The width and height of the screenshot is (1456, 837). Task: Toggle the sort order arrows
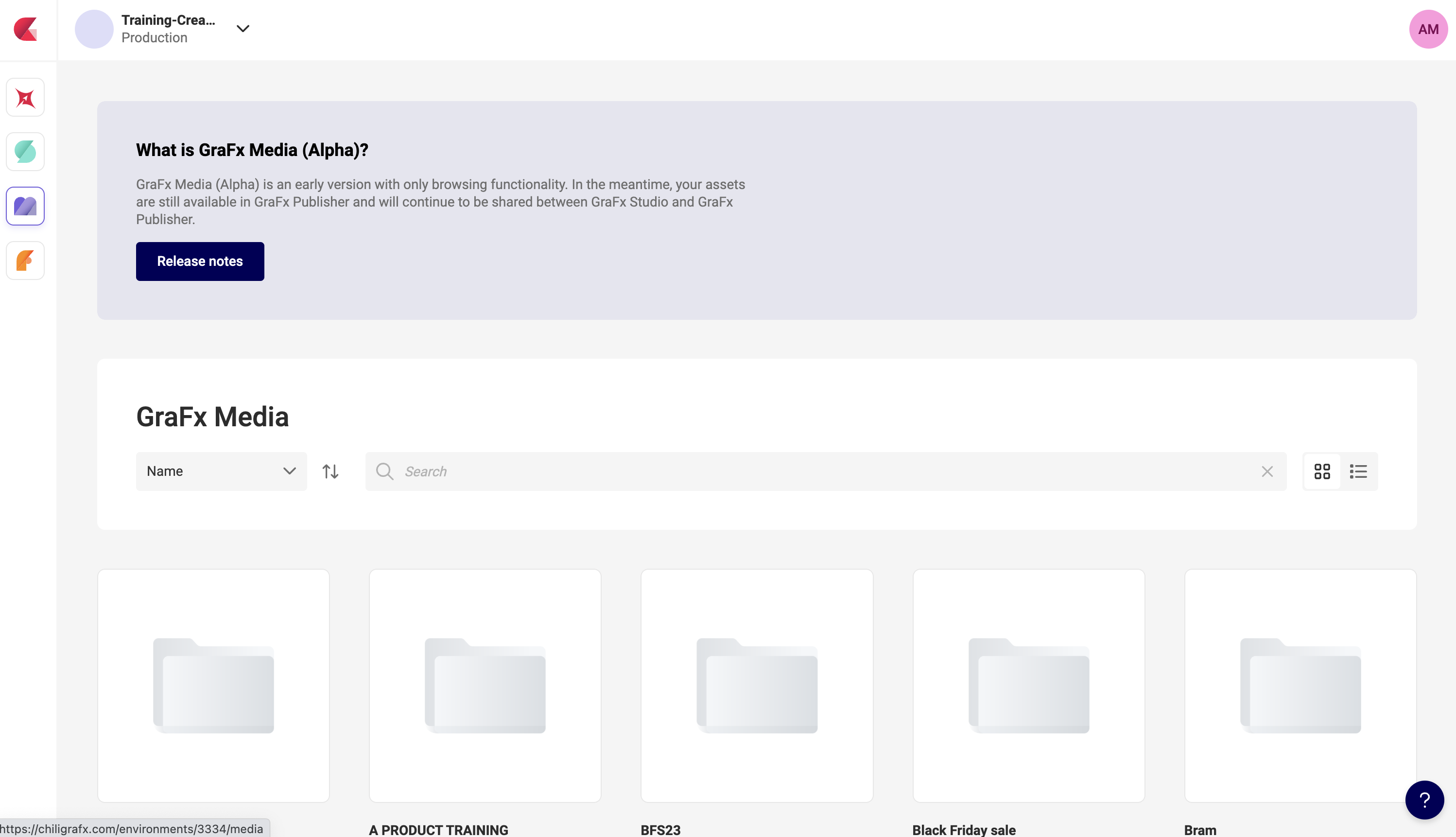coord(330,471)
